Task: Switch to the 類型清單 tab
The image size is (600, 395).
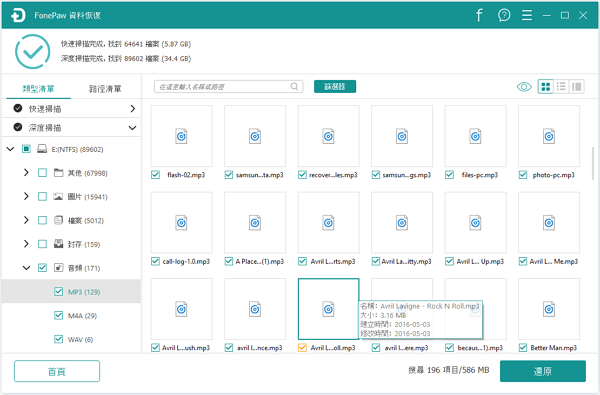Action: click(x=38, y=89)
